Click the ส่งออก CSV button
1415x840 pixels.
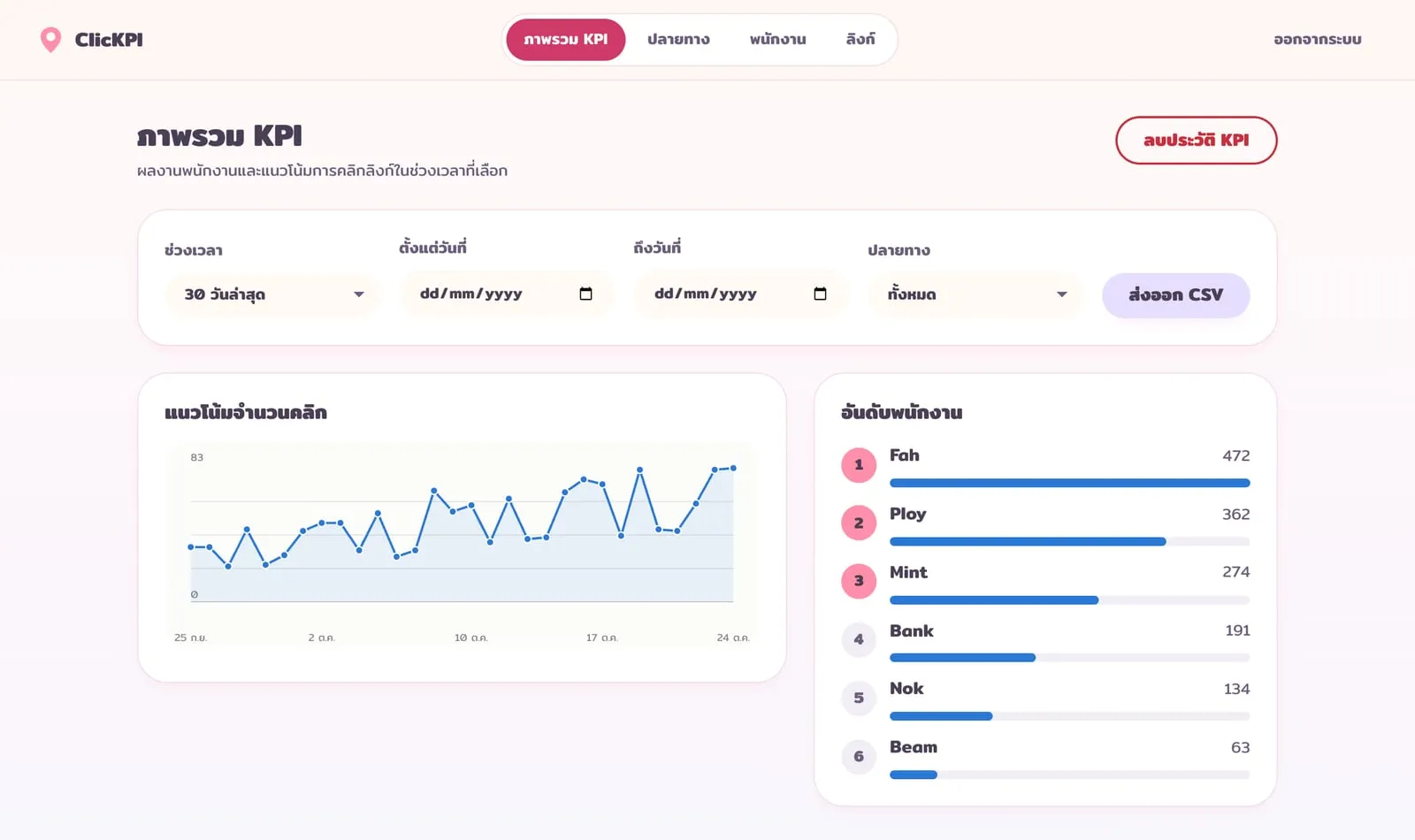(1176, 295)
